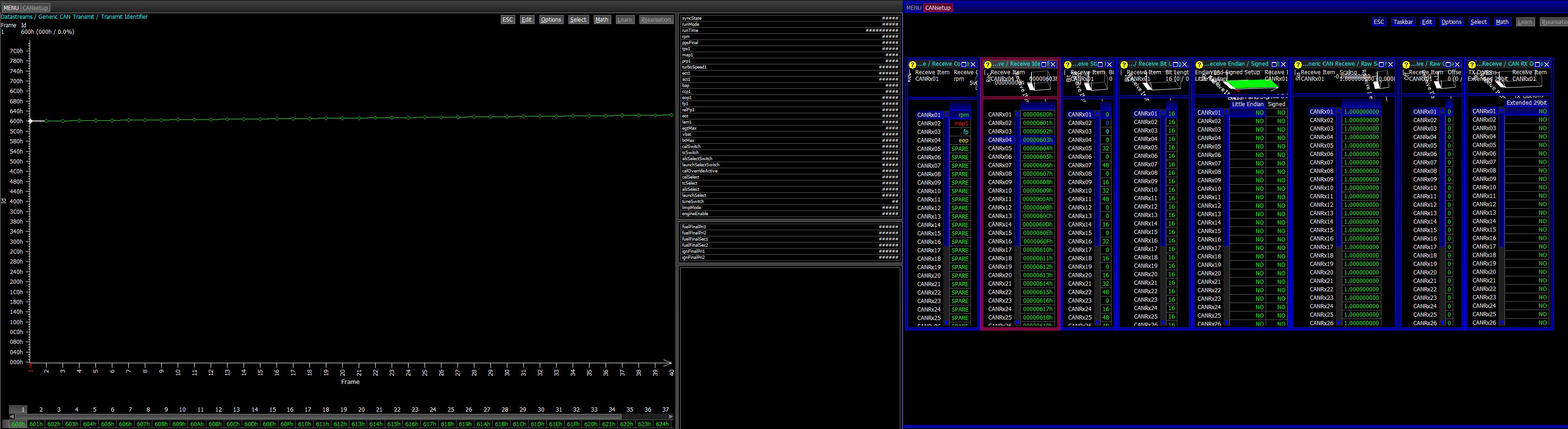Screen dimensions: 1568x429
Task: Switch to the CANsetup tab in right pane
Action: (x=938, y=8)
